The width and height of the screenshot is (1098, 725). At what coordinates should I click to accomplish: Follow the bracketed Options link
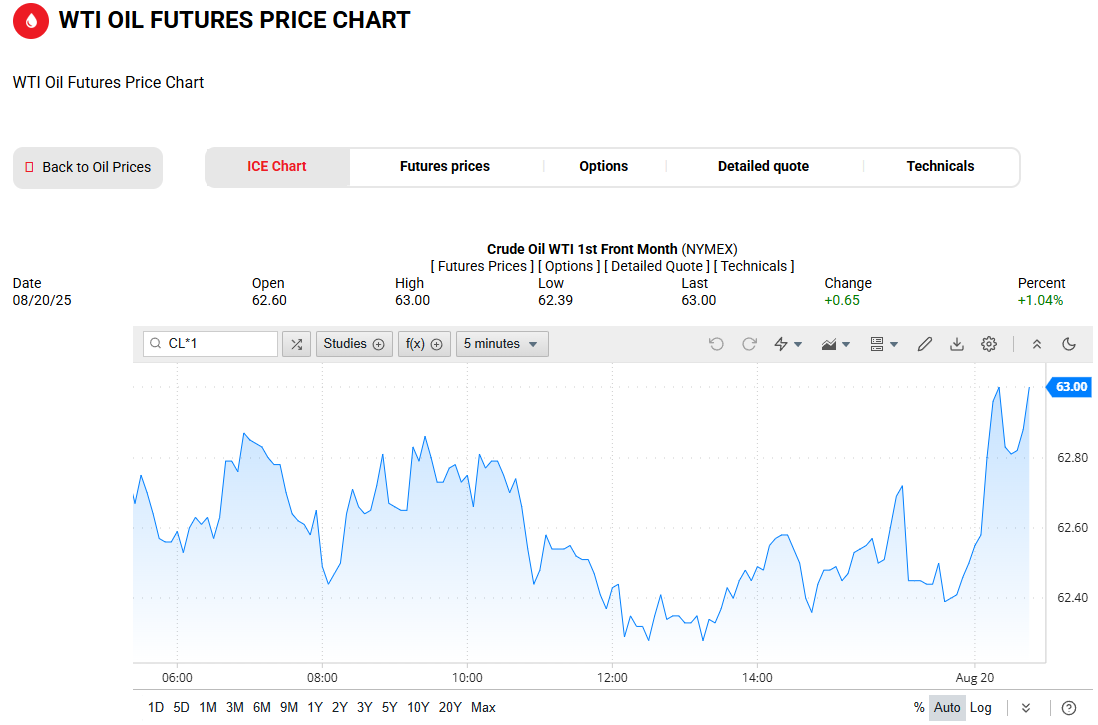[569, 266]
